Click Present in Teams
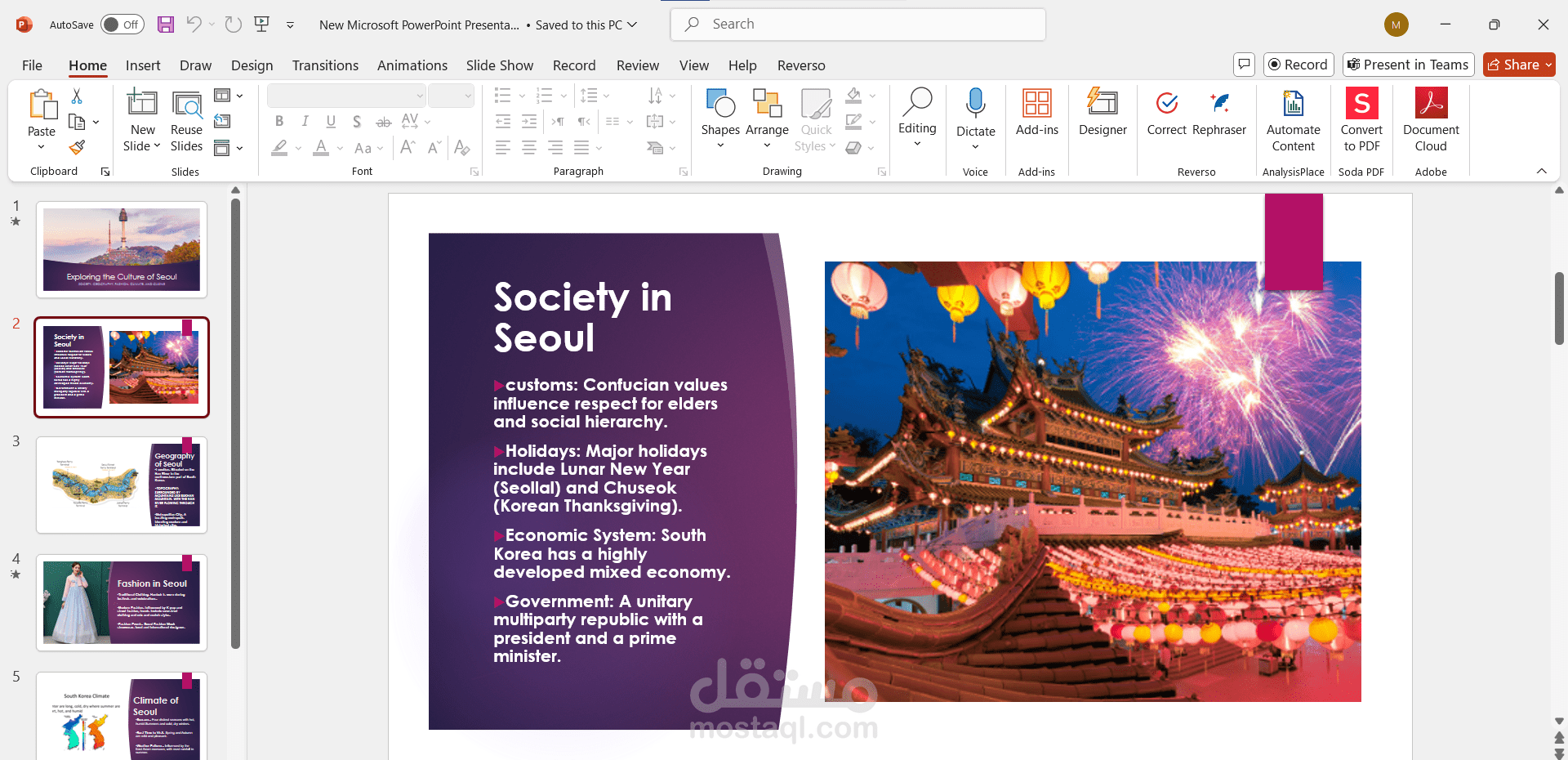Image resolution: width=1568 pixels, height=760 pixels. pyautogui.click(x=1408, y=65)
